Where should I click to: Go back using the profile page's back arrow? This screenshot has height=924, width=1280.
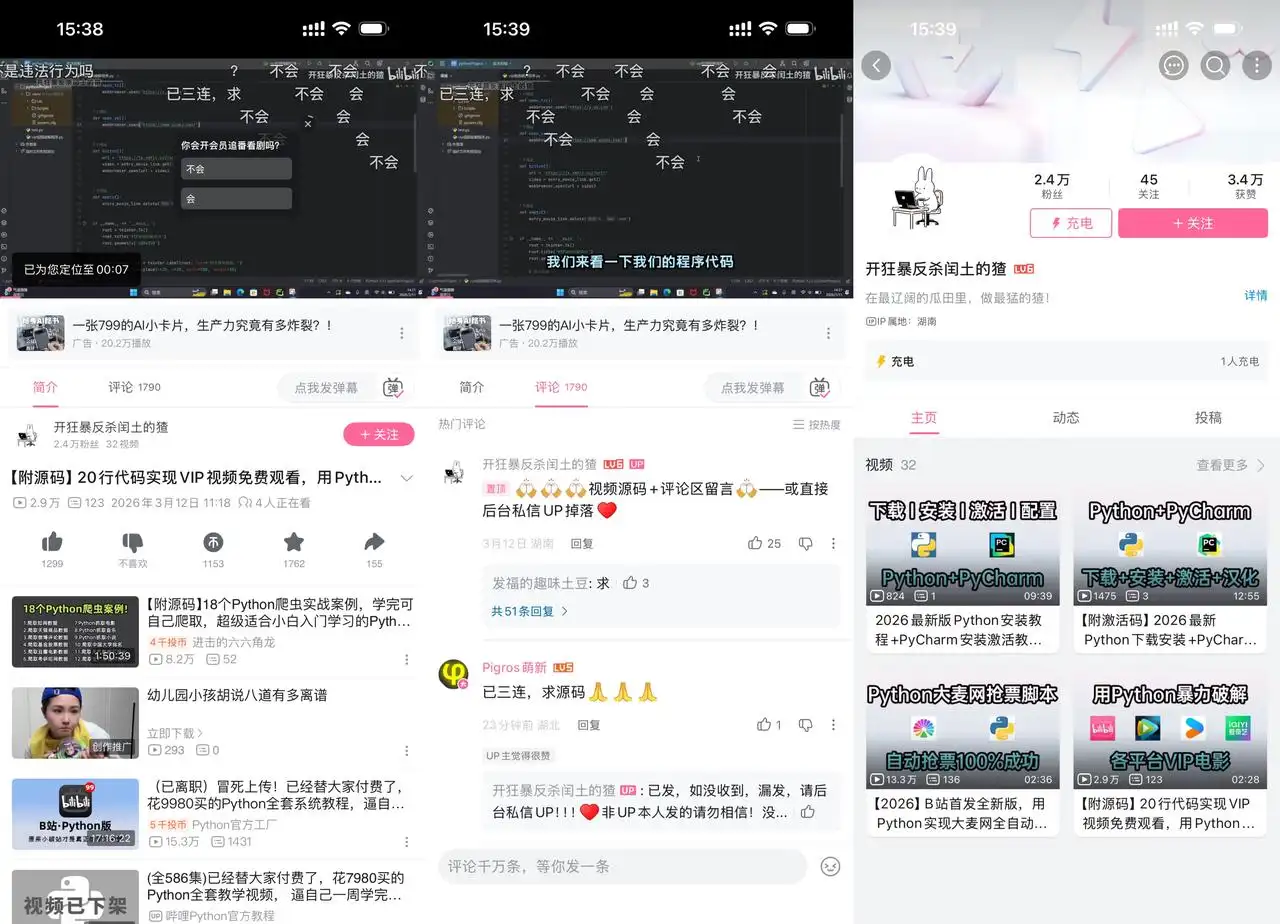(876, 66)
